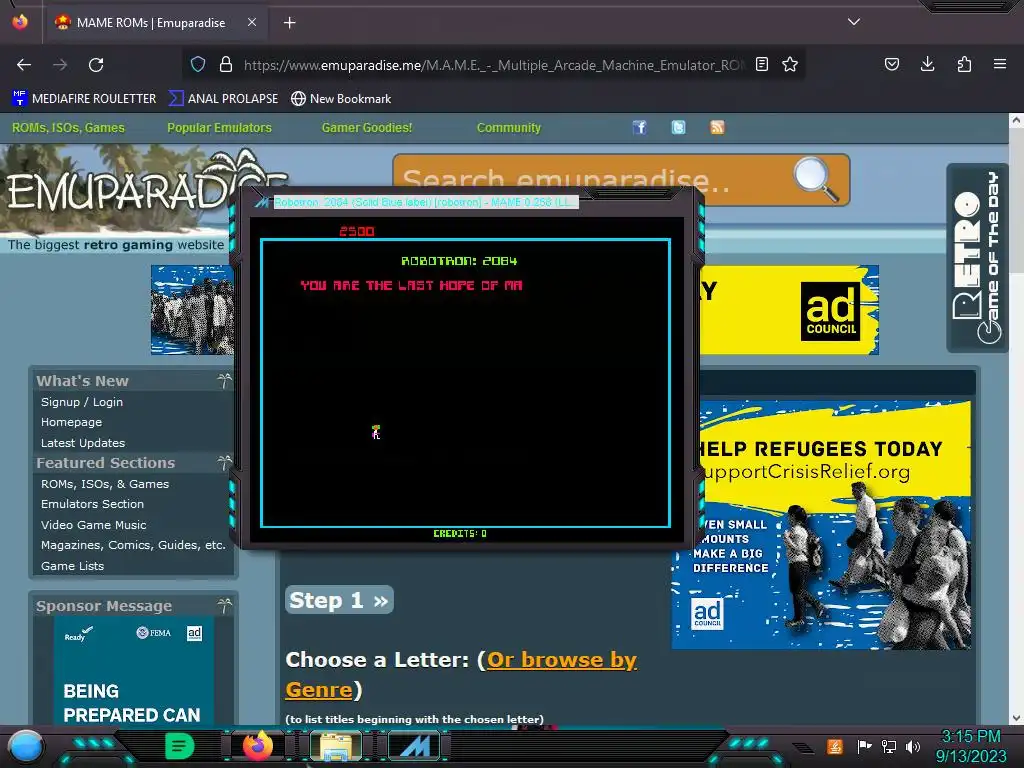Open Magazines, Comics, Guides, etc. link
Image resolution: width=1024 pixels, height=768 pixels.
pos(133,545)
